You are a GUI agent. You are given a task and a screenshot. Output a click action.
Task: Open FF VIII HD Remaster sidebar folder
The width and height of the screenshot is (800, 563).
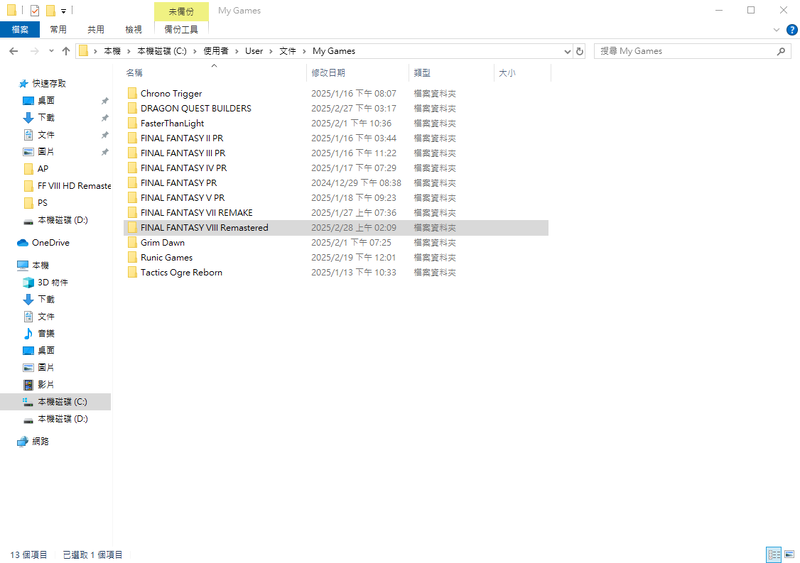[x=74, y=186]
